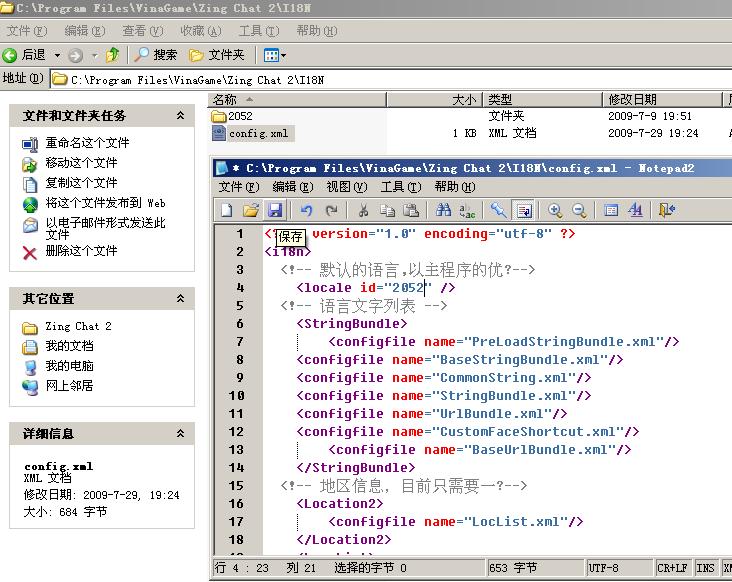This screenshot has height=582, width=732.
Task: Collapse the 详细信息 panel
Action: pyautogui.click(x=180, y=434)
